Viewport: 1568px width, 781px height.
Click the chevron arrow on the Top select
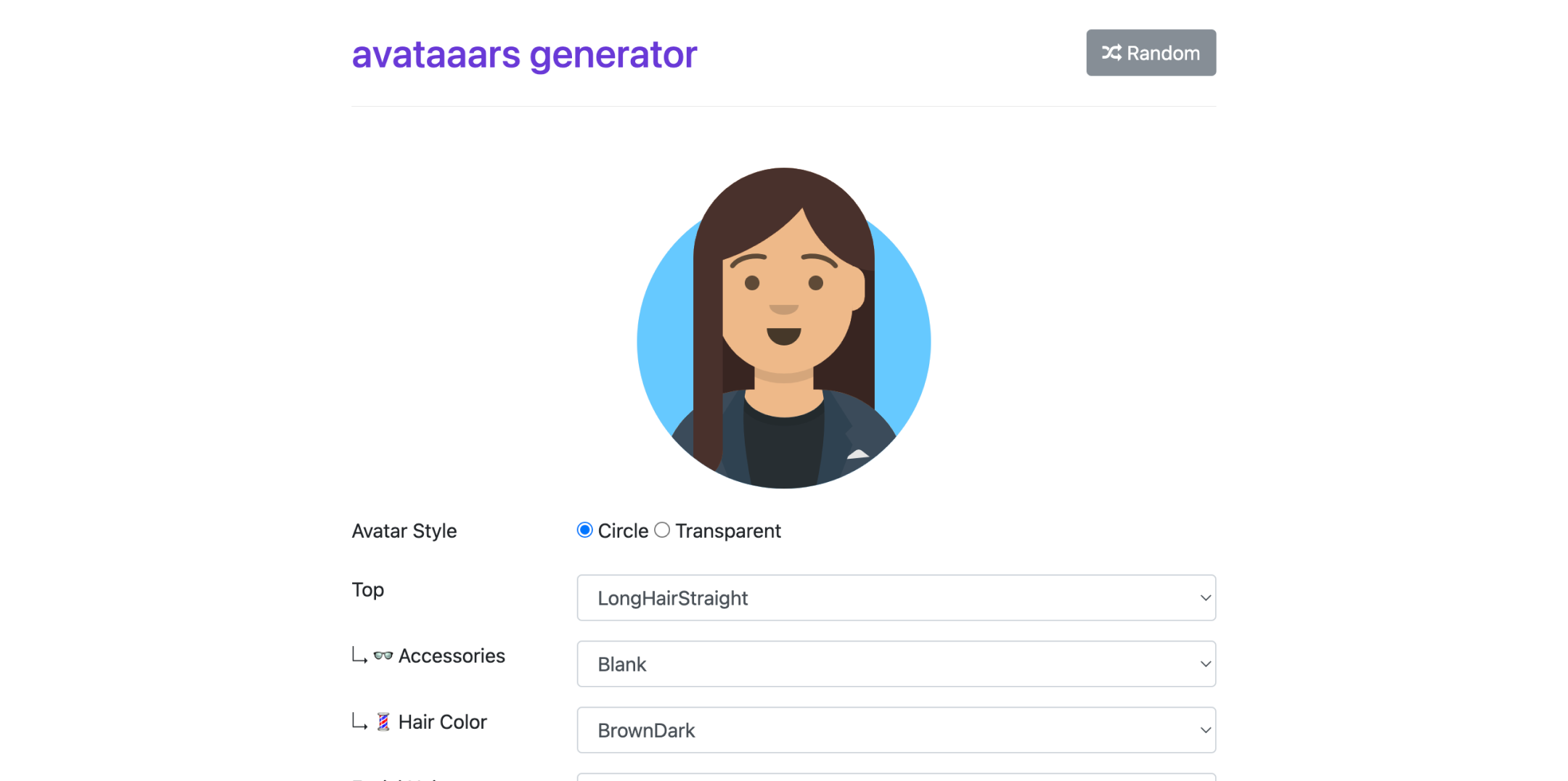(x=1205, y=598)
